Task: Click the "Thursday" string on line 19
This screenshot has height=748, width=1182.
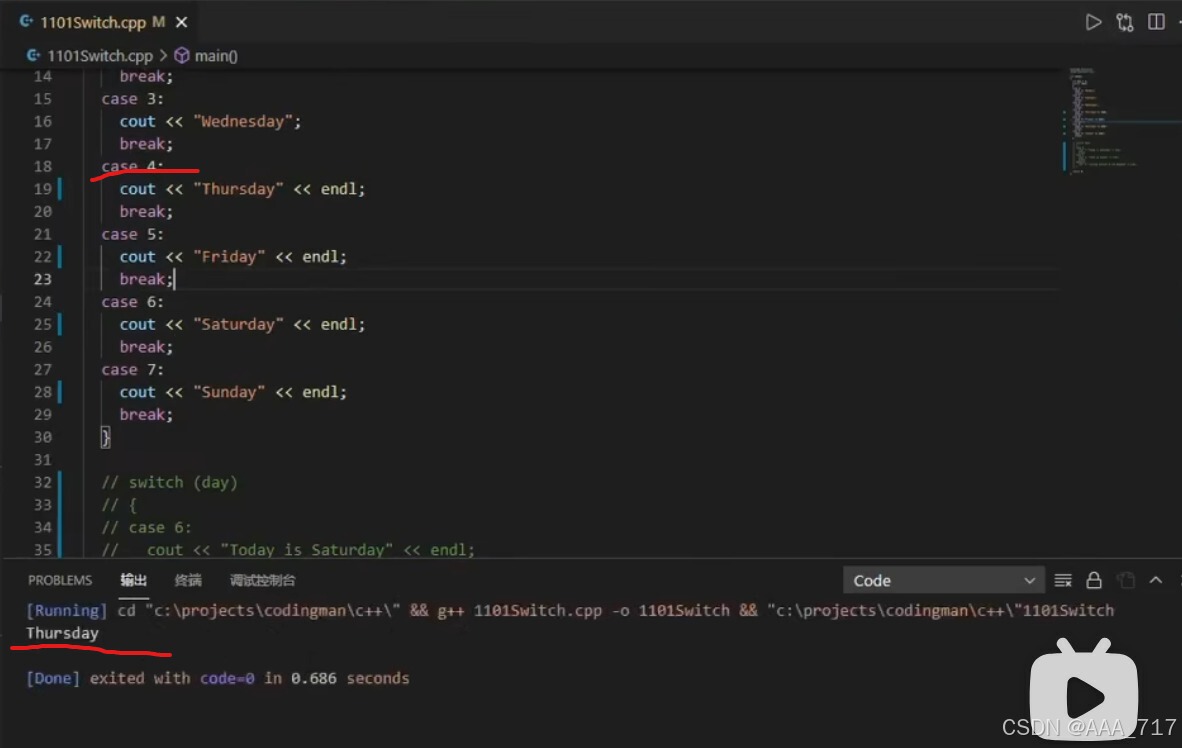Action: (238, 189)
